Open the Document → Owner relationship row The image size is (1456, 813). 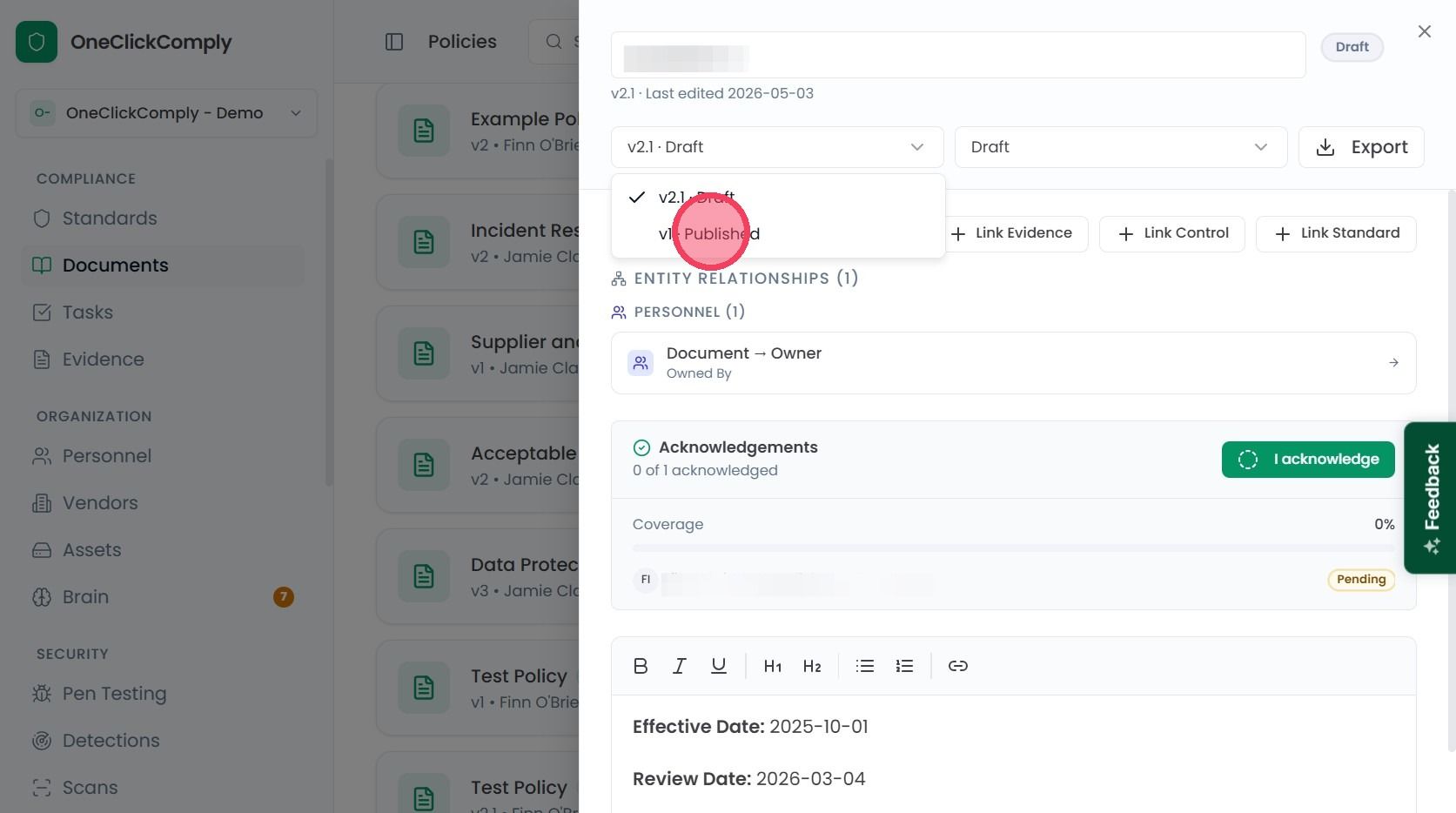1014,363
